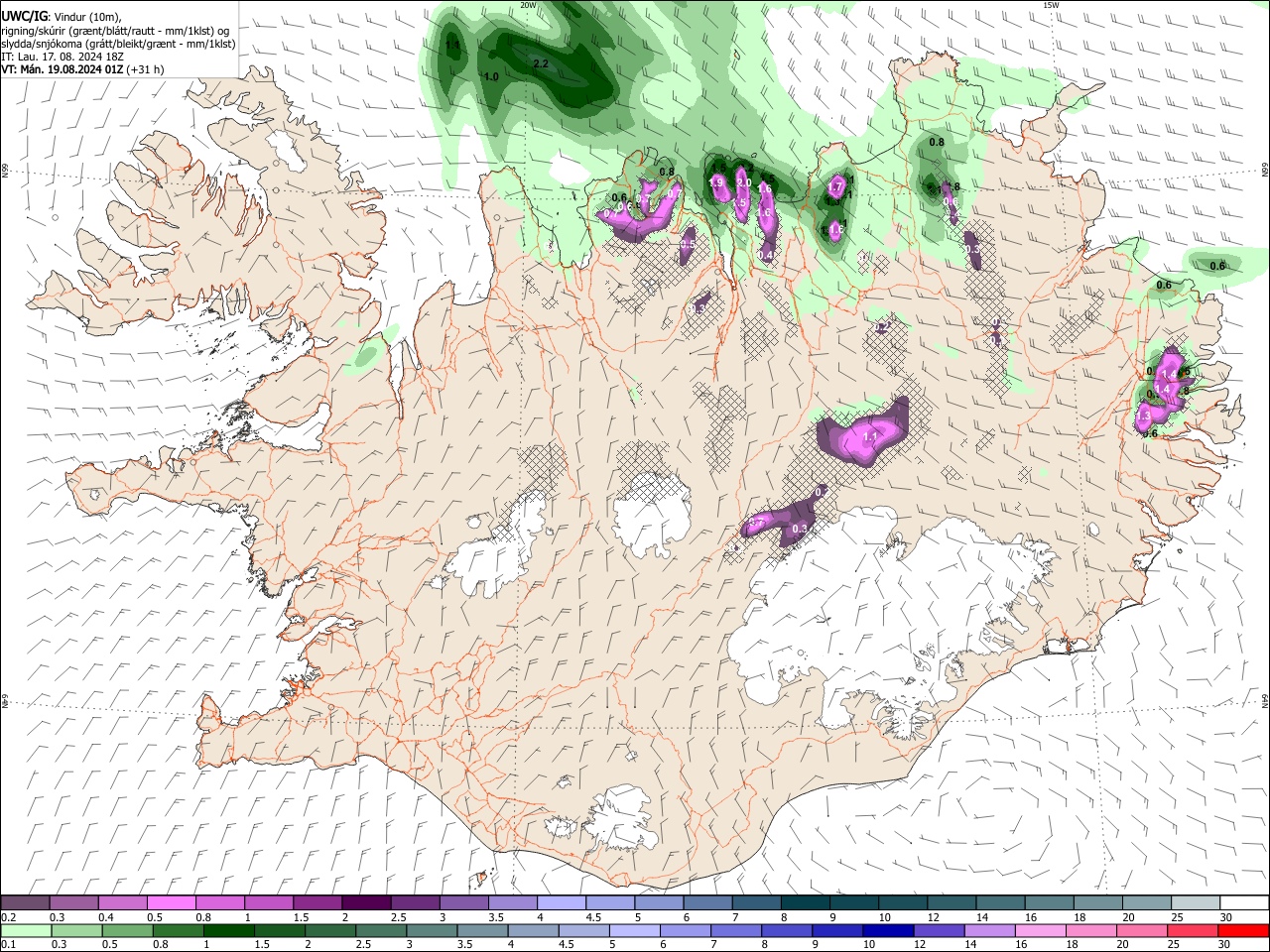The width and height of the screenshot is (1270, 952).
Task: Click the white swatch beside the 30 label
Action: click(1242, 903)
